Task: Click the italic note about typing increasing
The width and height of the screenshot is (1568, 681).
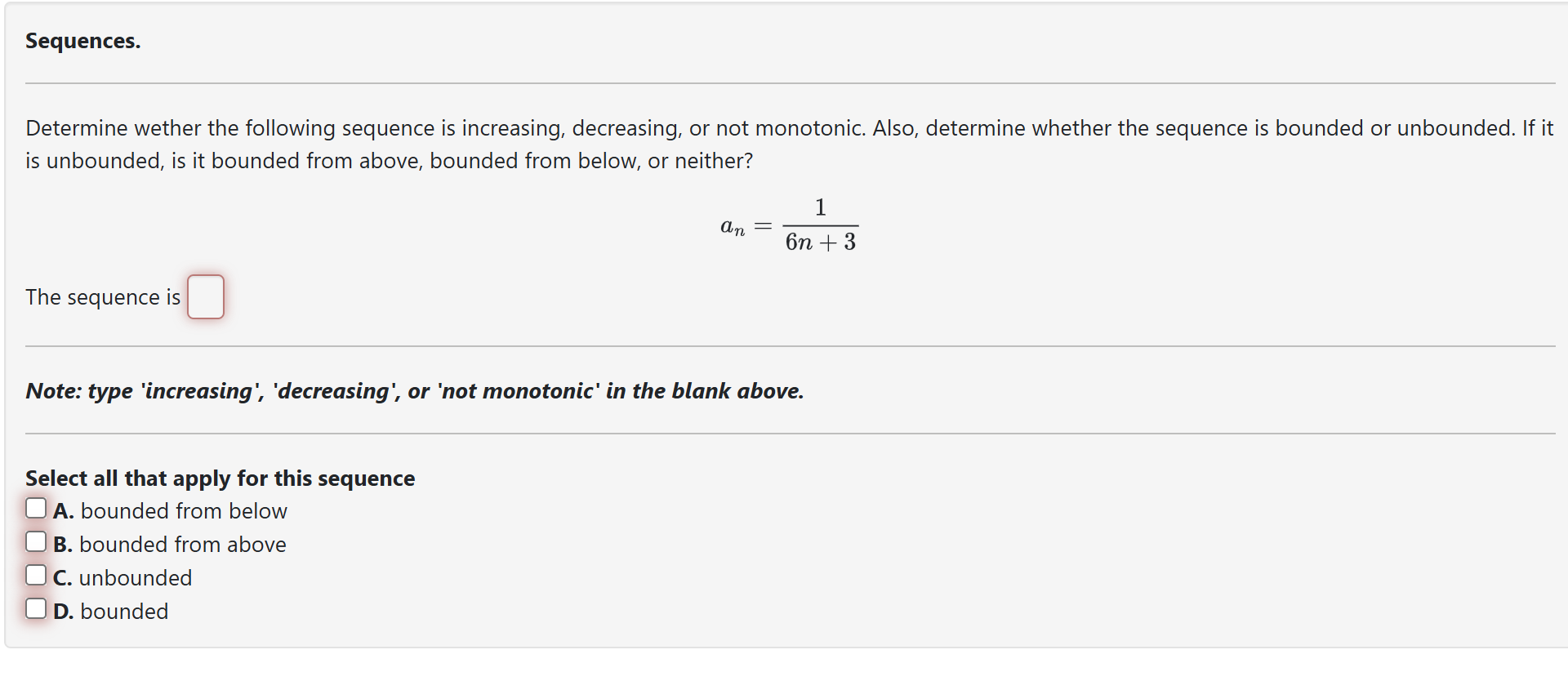Action: (x=414, y=390)
